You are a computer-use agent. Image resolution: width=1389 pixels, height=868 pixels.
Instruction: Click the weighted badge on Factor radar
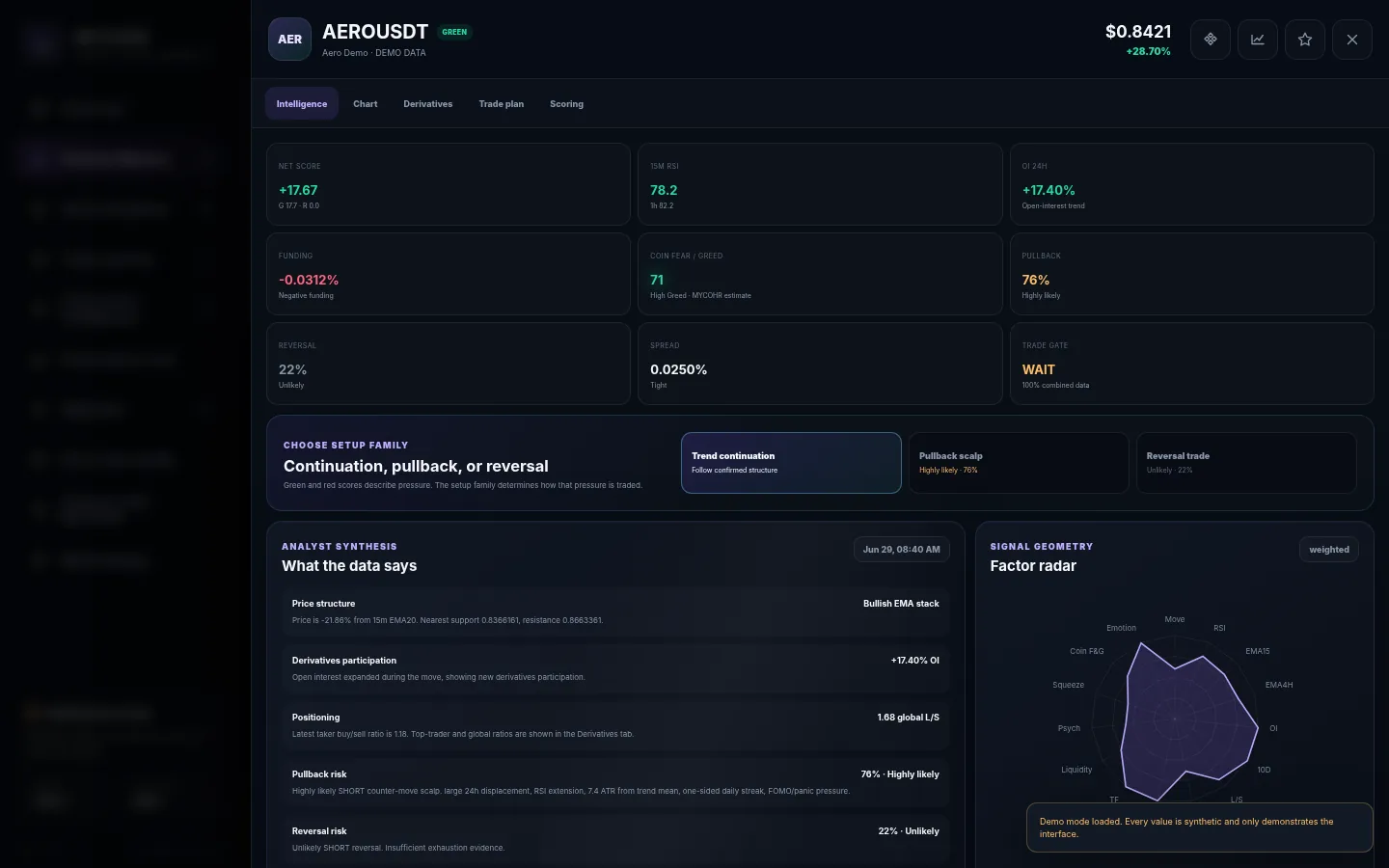(1328, 550)
